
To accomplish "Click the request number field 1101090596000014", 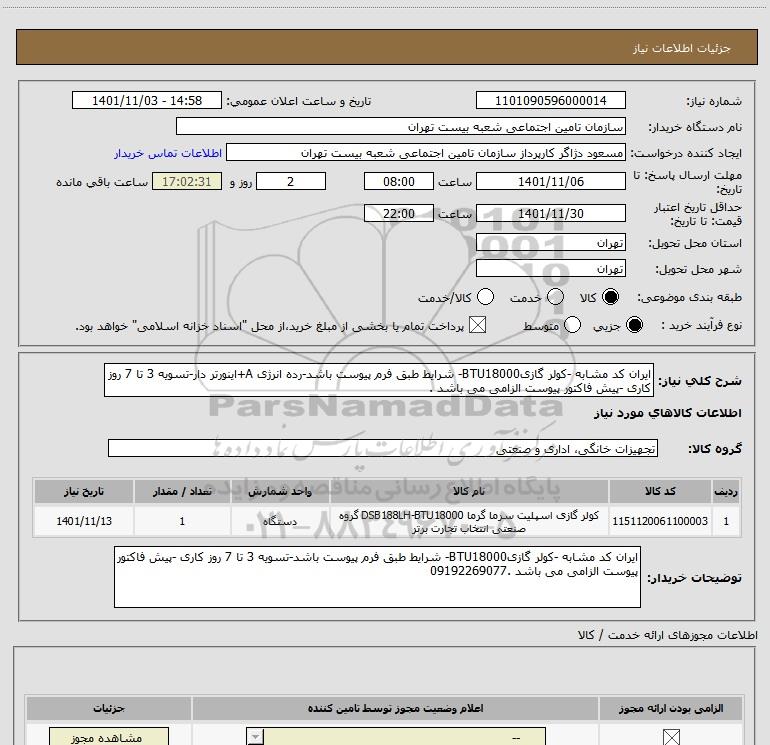I will coord(550,101).
